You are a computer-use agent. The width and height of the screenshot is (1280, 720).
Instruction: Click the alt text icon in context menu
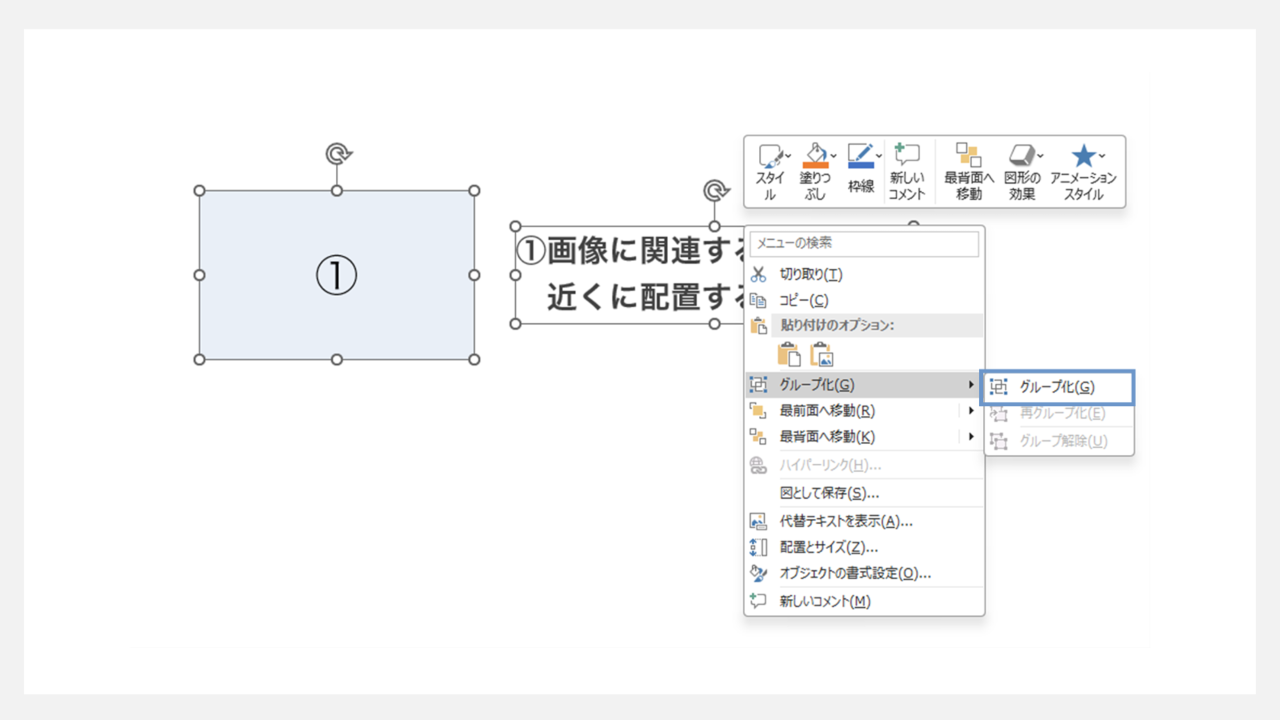point(758,521)
